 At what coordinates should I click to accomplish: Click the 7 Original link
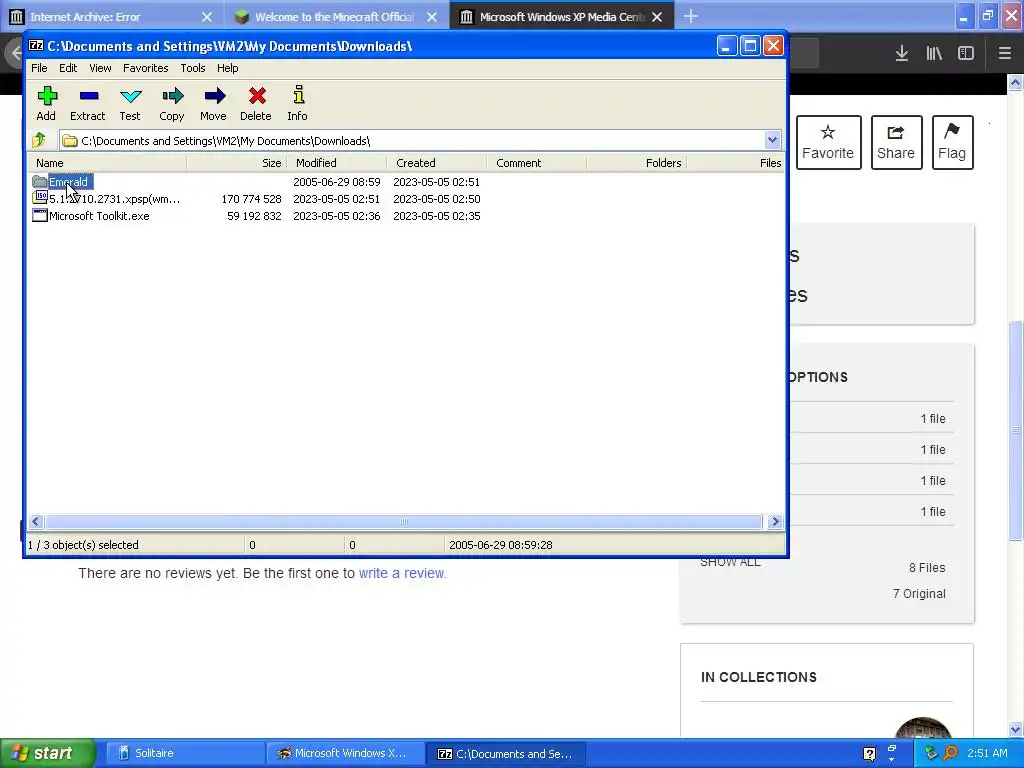tap(920, 594)
